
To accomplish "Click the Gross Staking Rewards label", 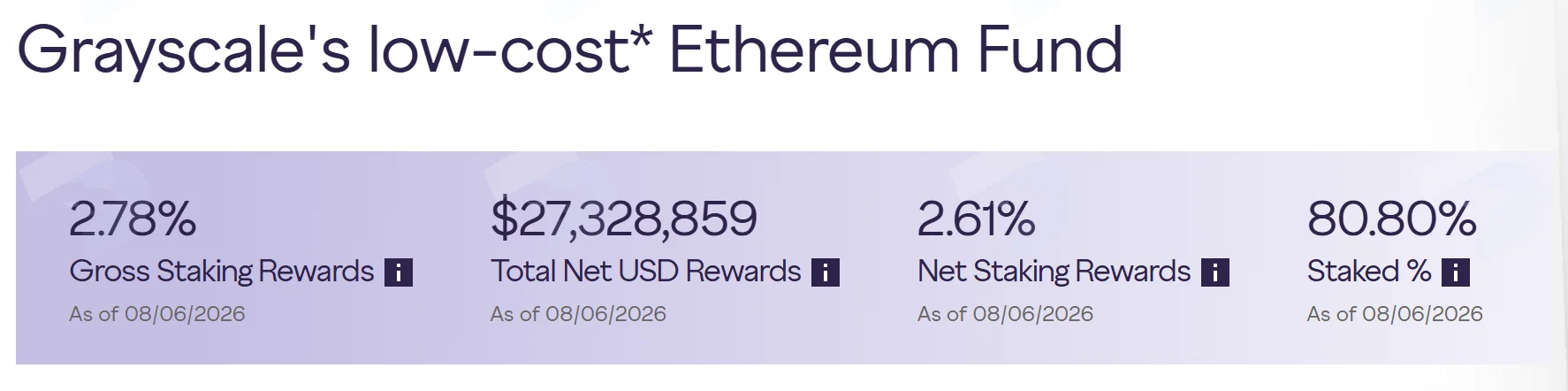I will 222,272.
